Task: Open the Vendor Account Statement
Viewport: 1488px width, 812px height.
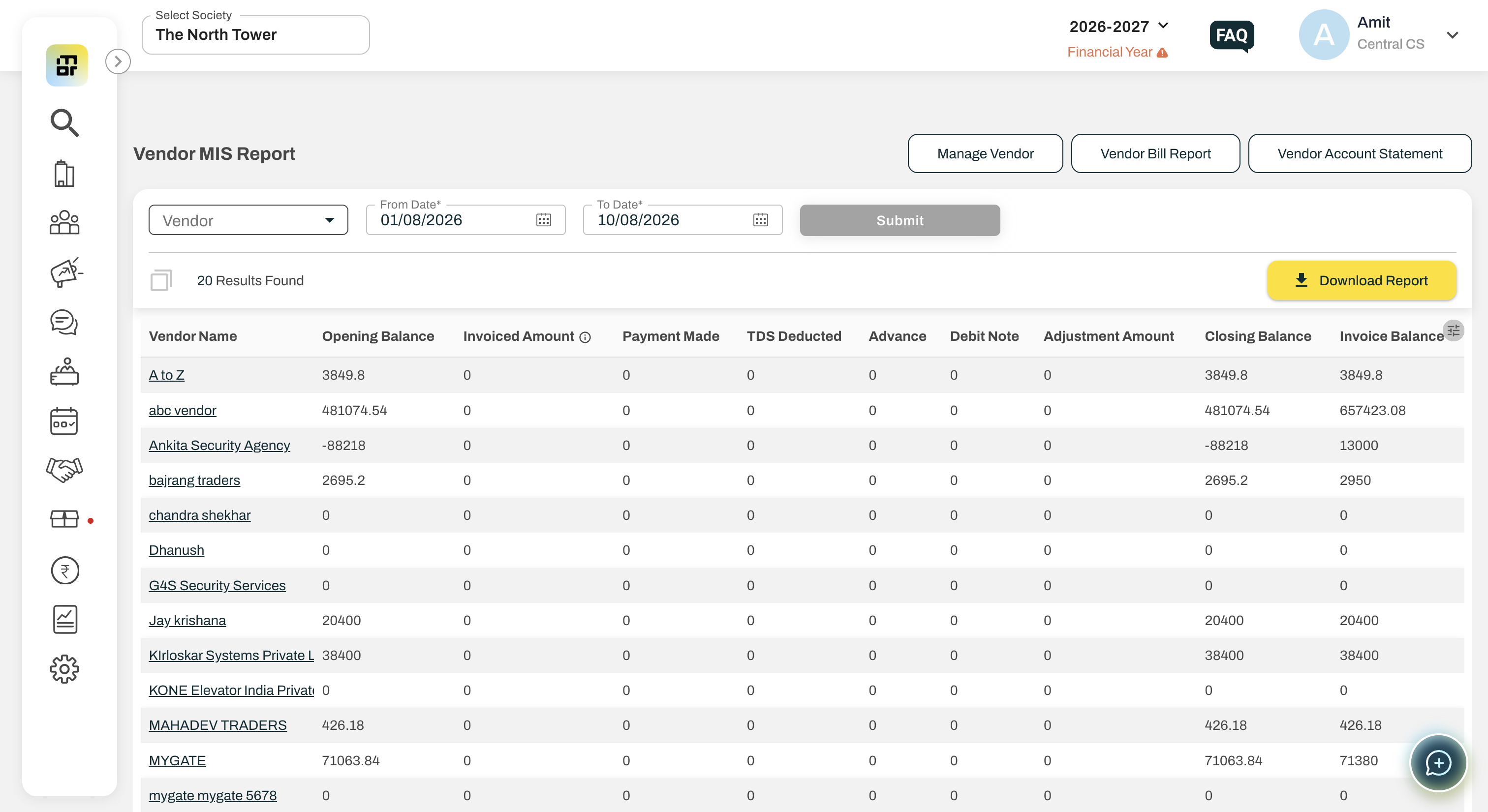Action: pyautogui.click(x=1360, y=153)
